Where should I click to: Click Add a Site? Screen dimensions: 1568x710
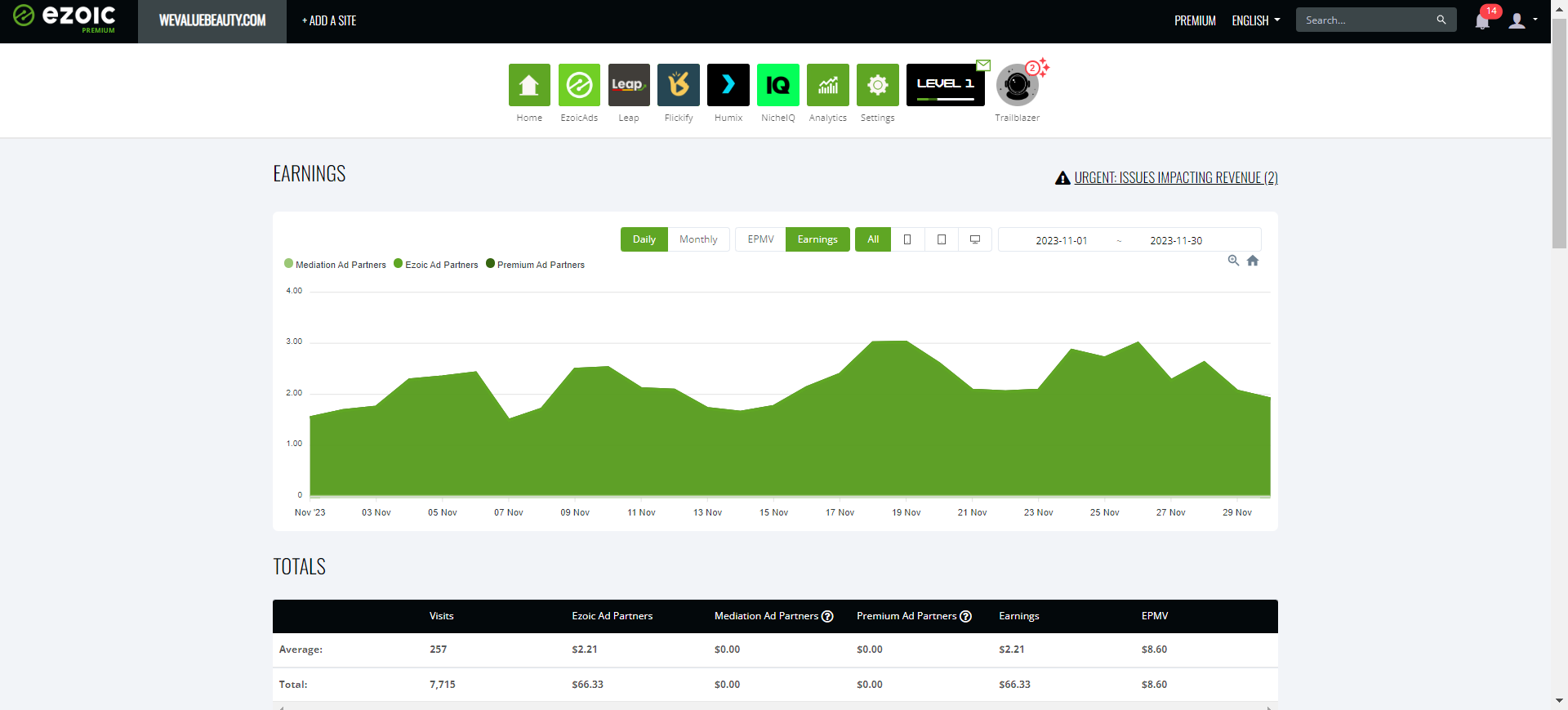[329, 20]
